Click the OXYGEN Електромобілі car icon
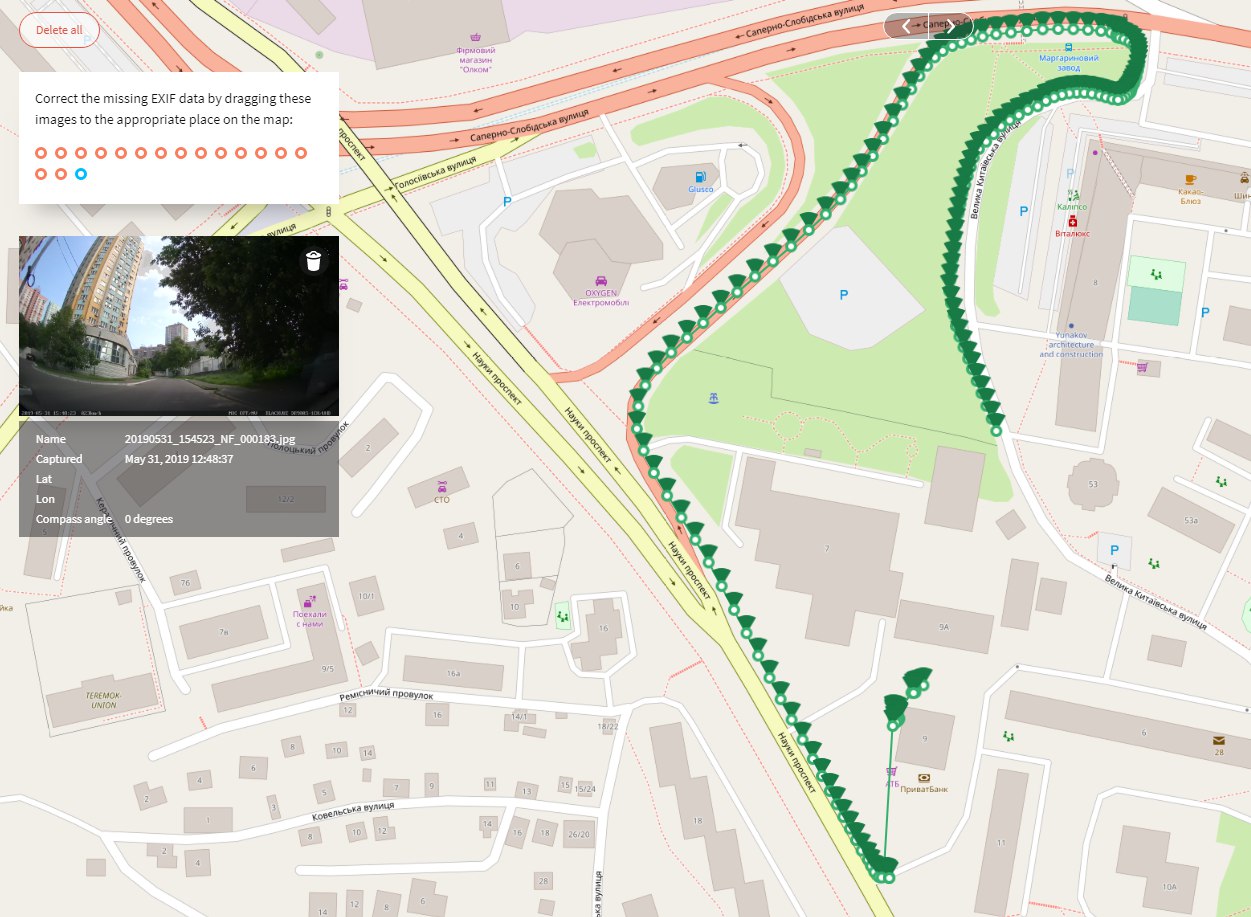 pos(600,281)
